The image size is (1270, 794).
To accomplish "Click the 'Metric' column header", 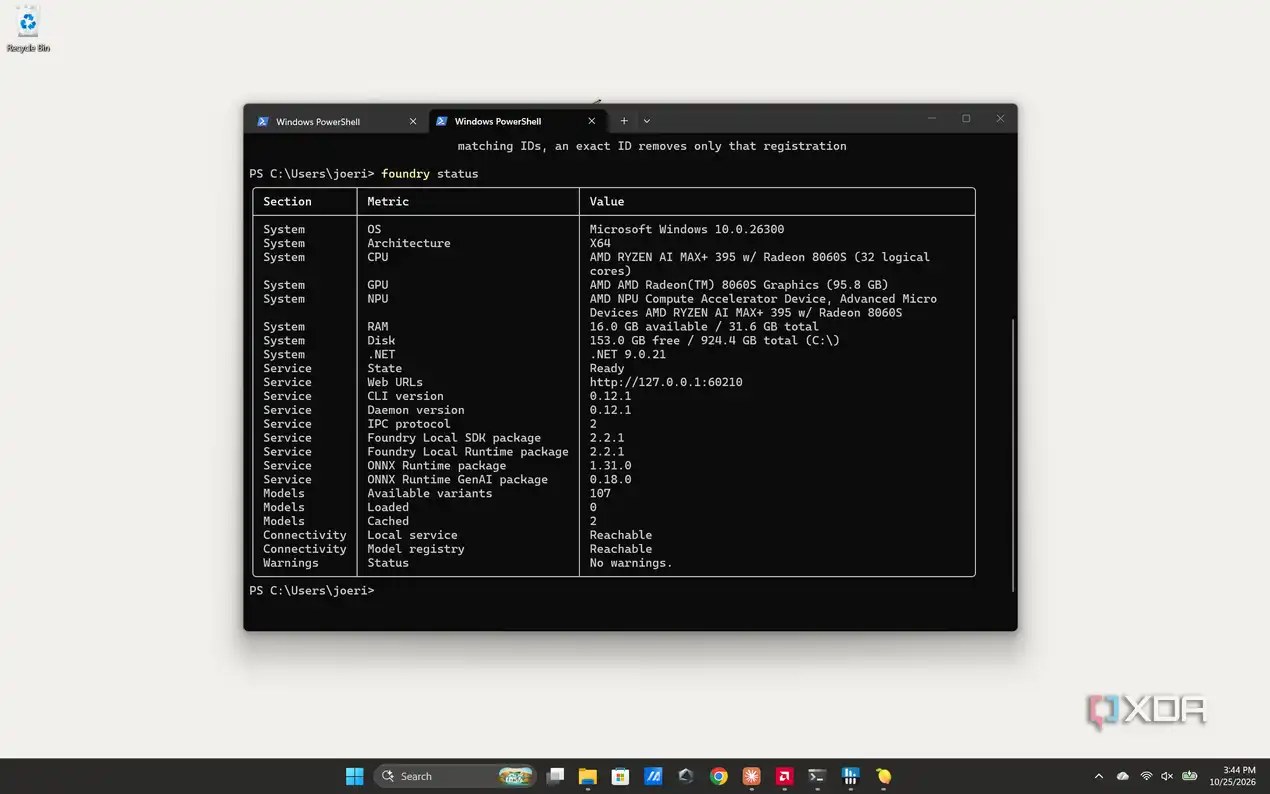I will pos(388,202).
